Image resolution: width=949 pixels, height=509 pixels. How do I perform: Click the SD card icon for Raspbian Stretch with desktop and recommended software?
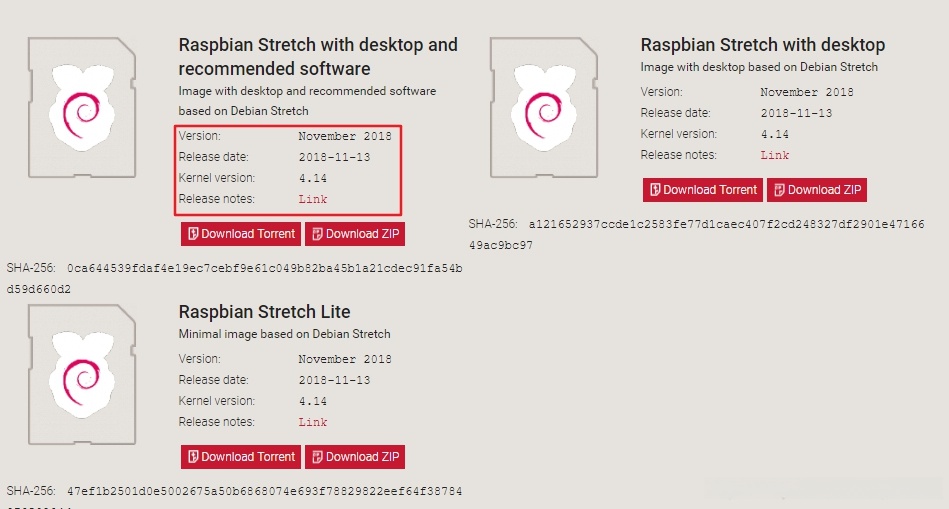82,108
